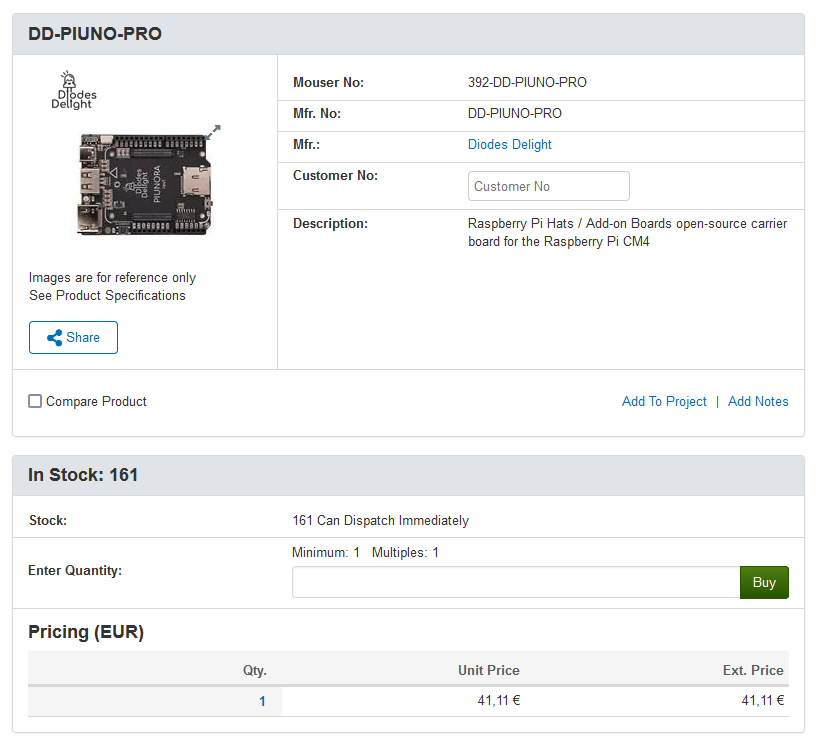
Task: Click the Unit Price column header
Action: pyautogui.click(x=489, y=671)
